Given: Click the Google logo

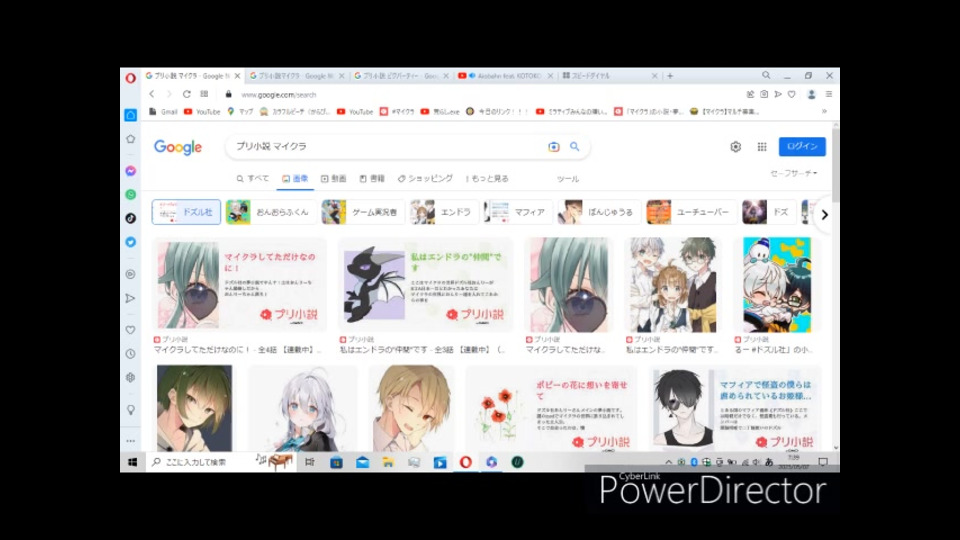Looking at the screenshot, I should pyautogui.click(x=178, y=147).
